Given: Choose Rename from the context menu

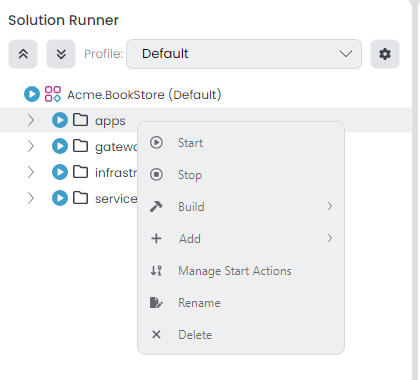Looking at the screenshot, I should (x=241, y=303).
